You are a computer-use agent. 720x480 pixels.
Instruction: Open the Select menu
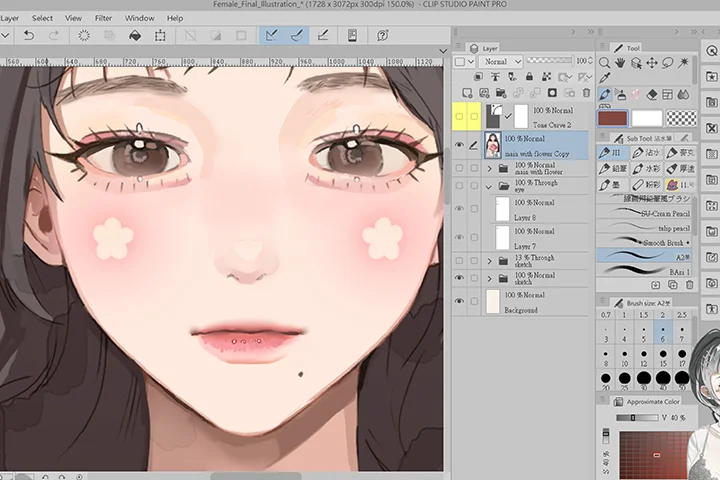(x=42, y=18)
